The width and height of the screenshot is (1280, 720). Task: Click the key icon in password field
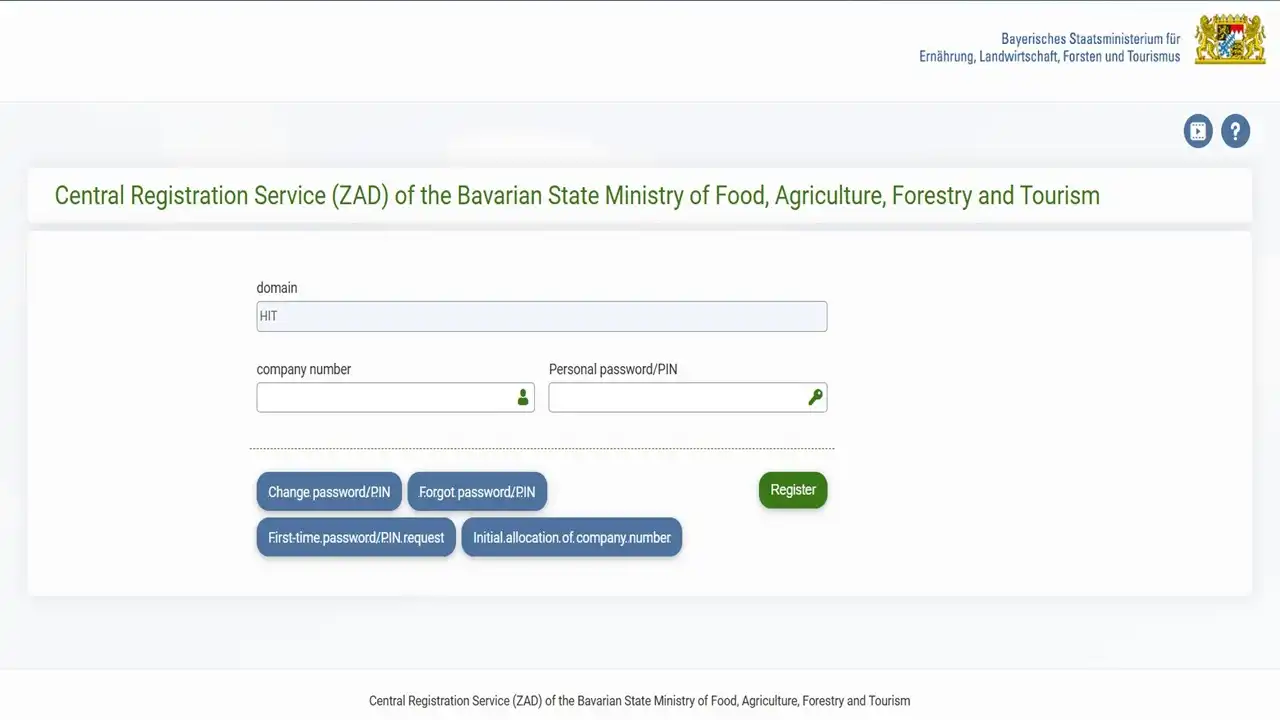[x=815, y=397]
